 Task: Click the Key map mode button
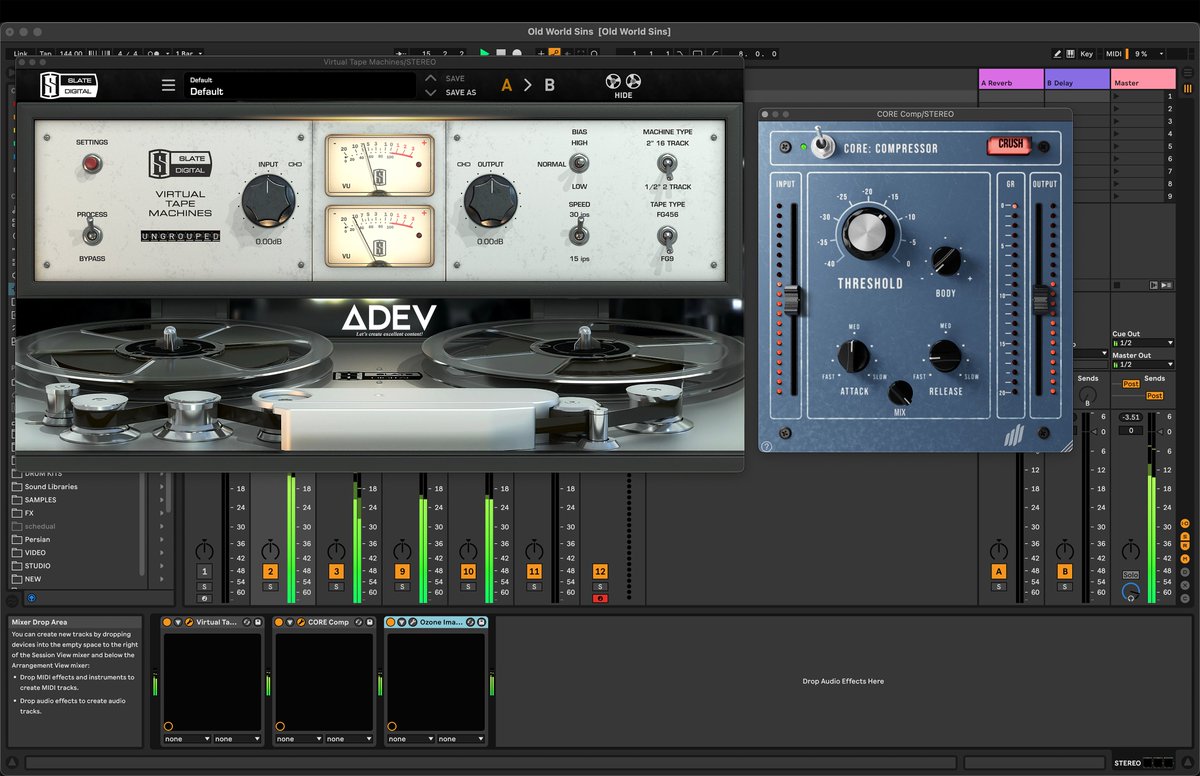pos(1087,53)
